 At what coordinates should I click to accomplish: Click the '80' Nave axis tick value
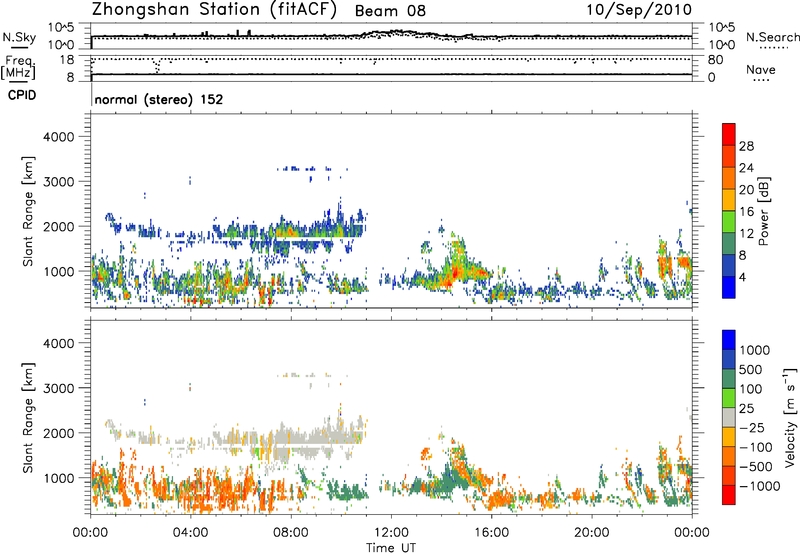[715, 60]
